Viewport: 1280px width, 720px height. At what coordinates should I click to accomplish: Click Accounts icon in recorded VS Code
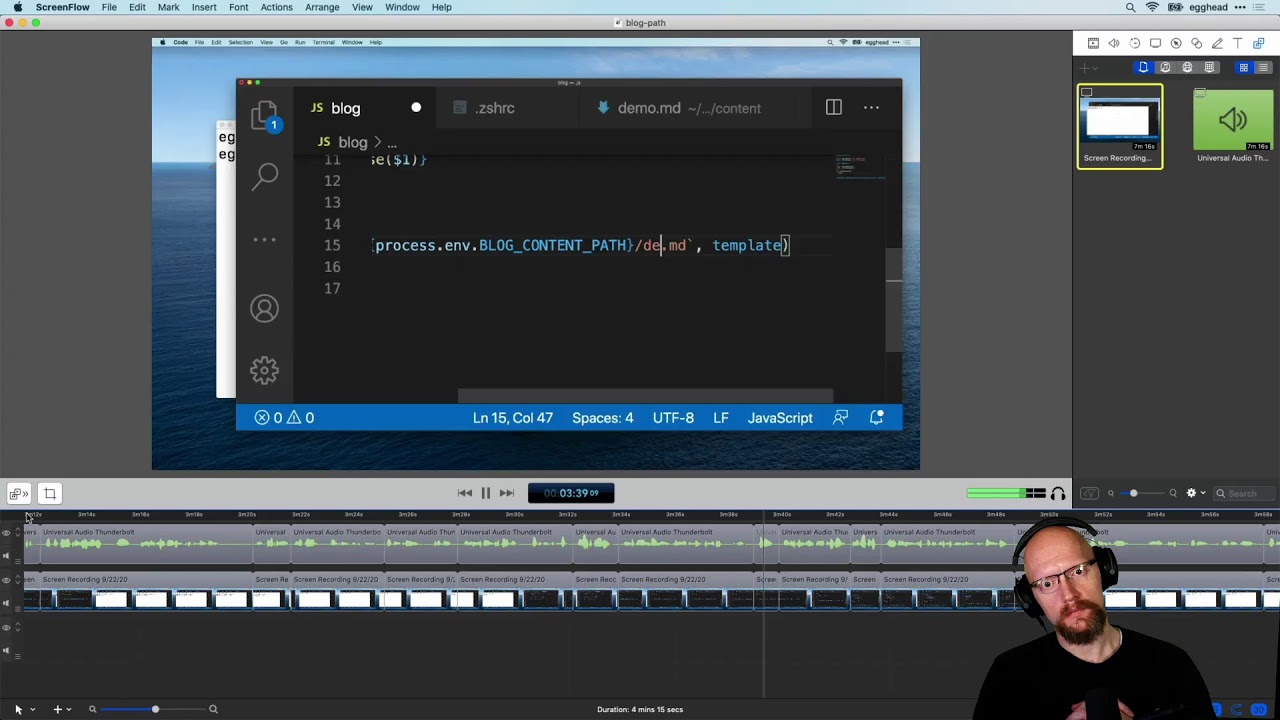[264, 309]
